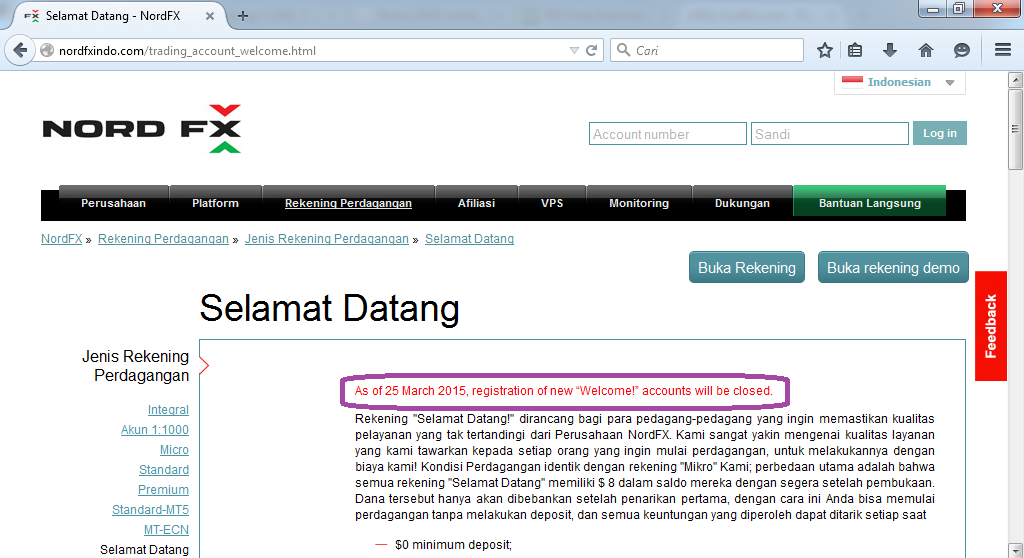Open the Akun 1:1000 sidebar link

coord(155,430)
